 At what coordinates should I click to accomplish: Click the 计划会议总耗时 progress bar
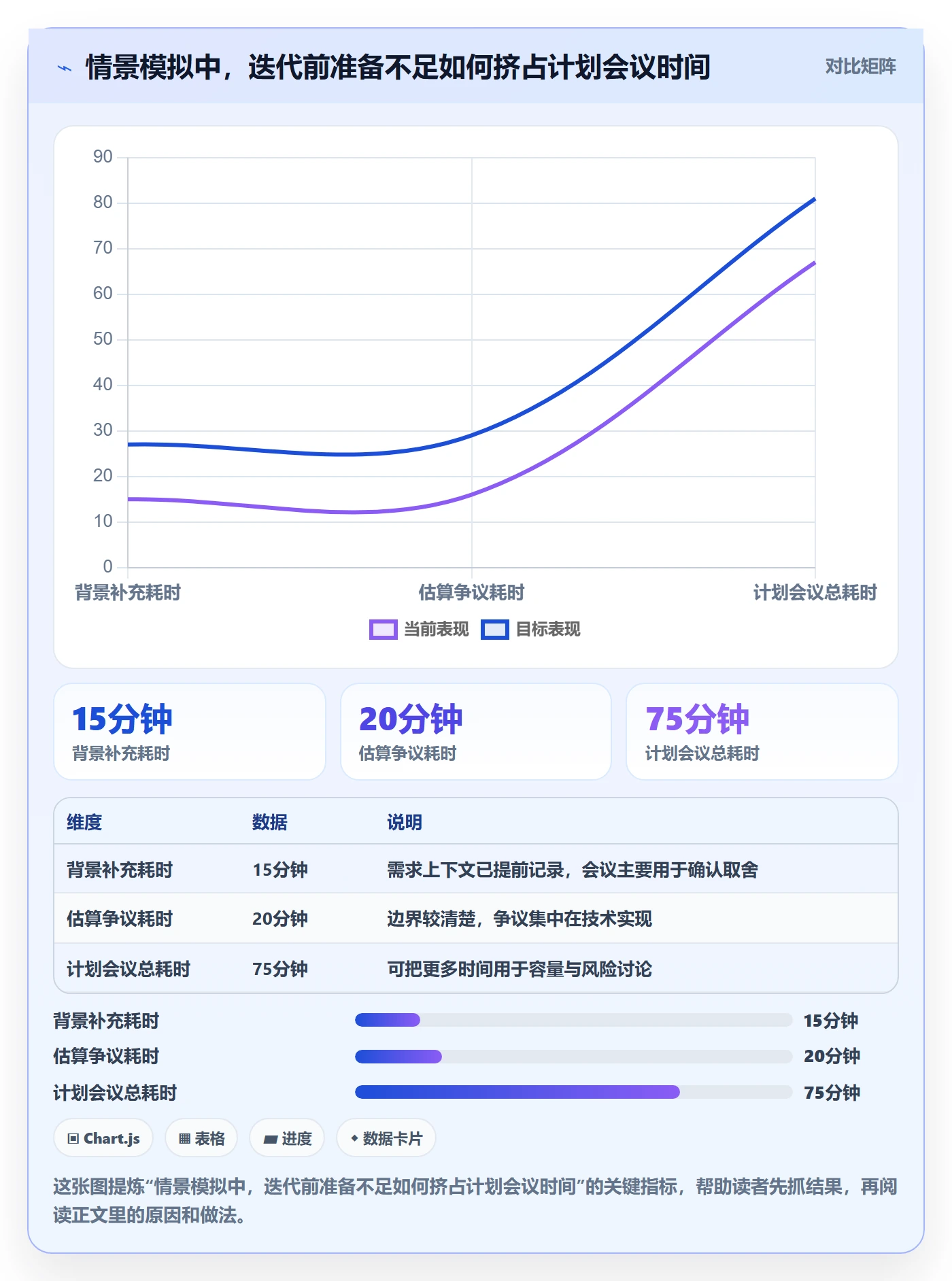pyautogui.click(x=573, y=1092)
